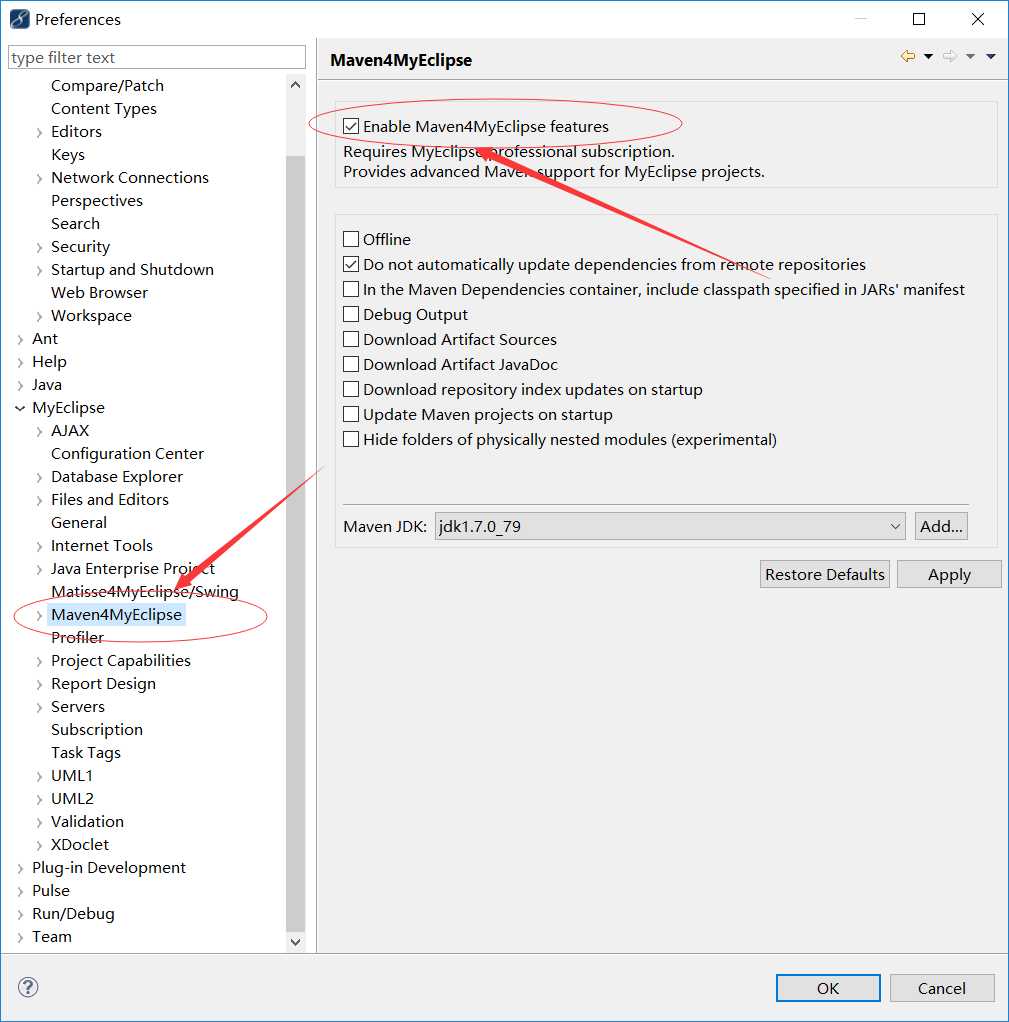Select Files and Editors item
This screenshot has height=1022, width=1009.
(x=110, y=499)
